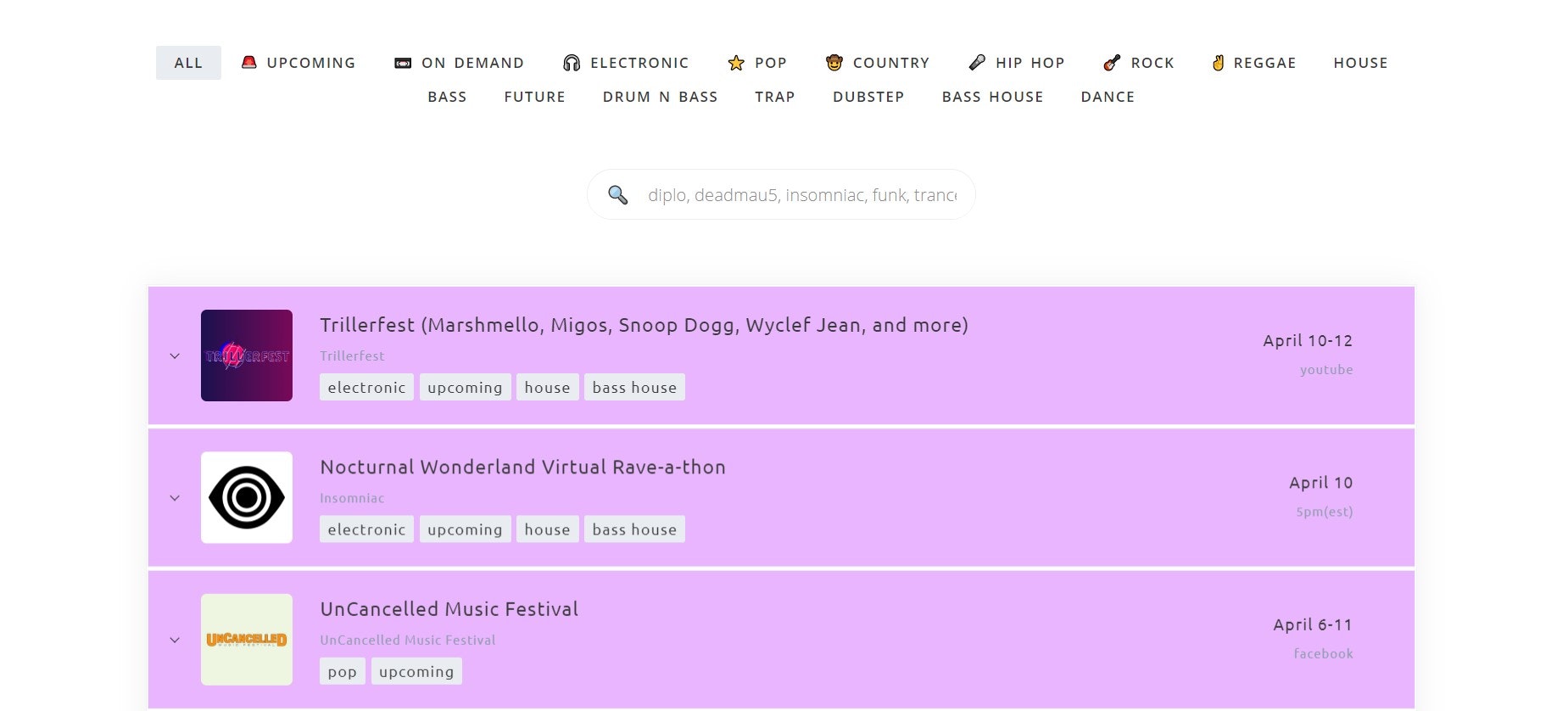Click the April 6-11 date

1313,624
